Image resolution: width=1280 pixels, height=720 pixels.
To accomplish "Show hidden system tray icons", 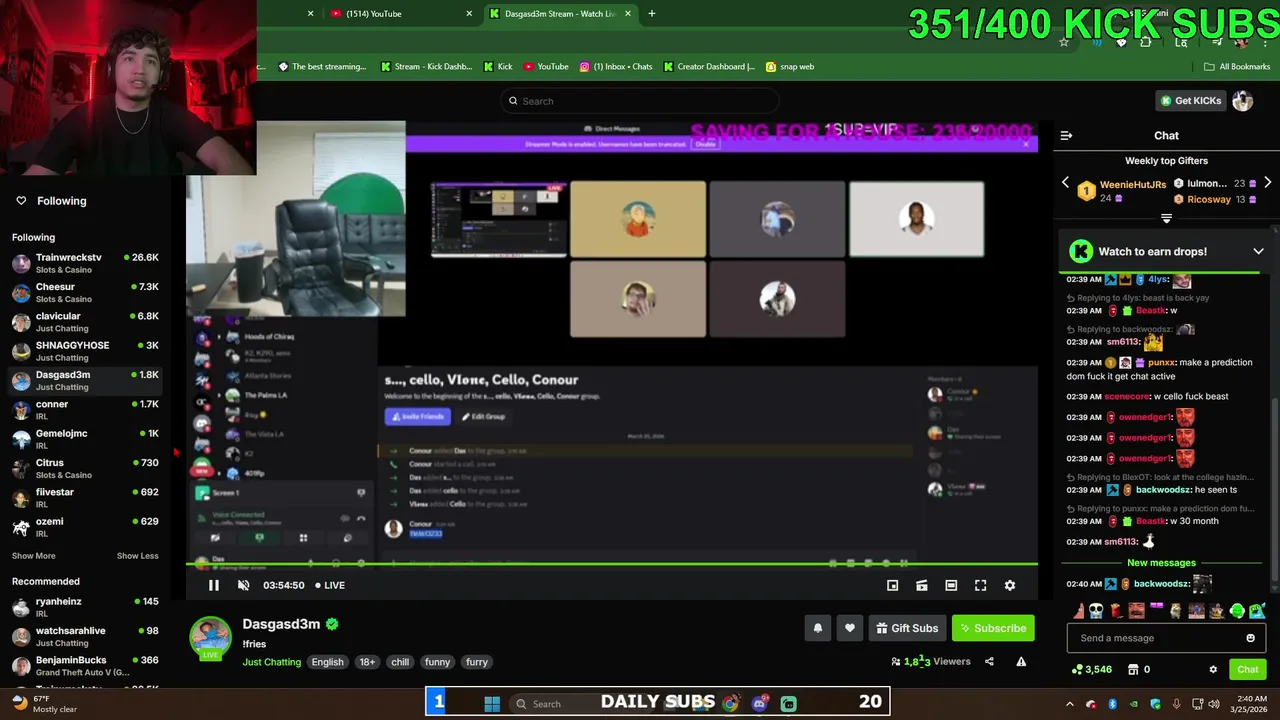I will coord(1069,704).
